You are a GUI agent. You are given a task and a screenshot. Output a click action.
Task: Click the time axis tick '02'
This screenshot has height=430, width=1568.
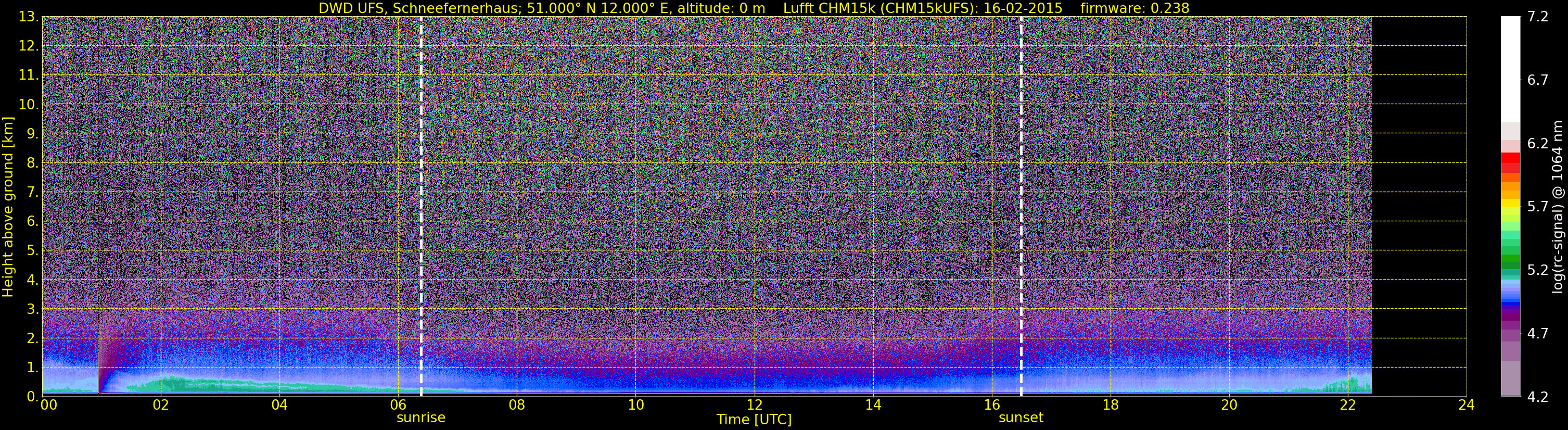click(x=161, y=405)
